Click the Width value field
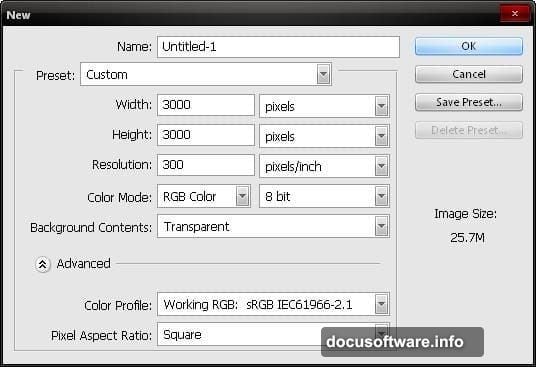Viewport: 536px width, 367px height. tap(206, 105)
